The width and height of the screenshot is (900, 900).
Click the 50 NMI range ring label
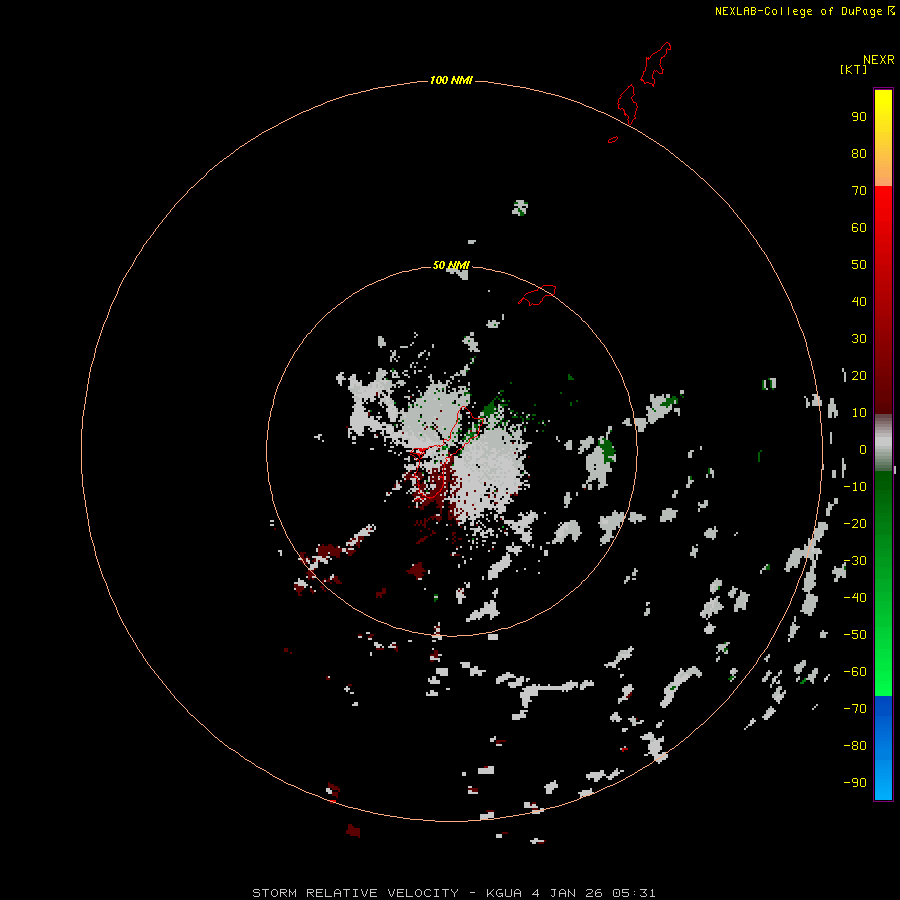click(451, 265)
